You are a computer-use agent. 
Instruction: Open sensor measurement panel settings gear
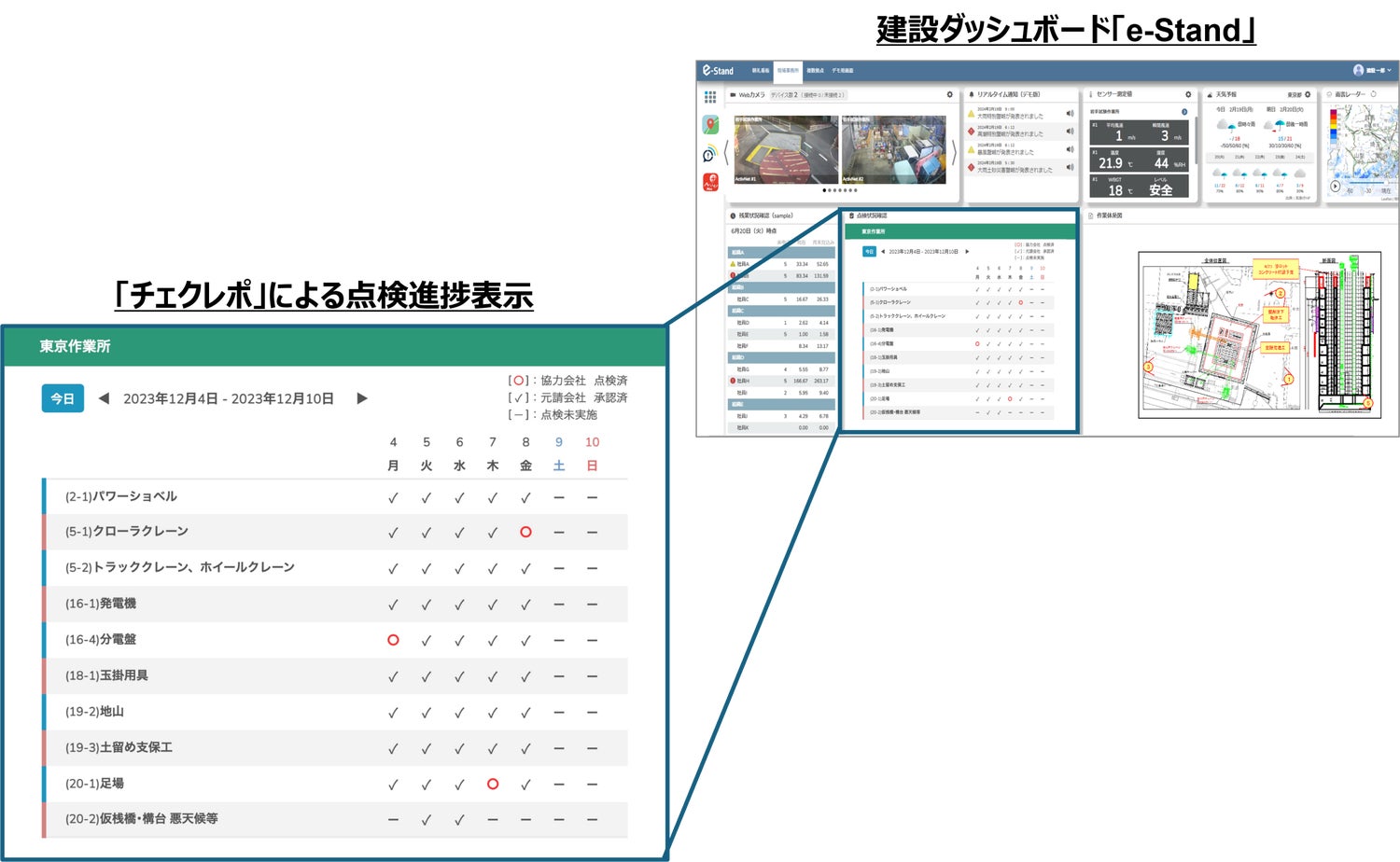1188,94
